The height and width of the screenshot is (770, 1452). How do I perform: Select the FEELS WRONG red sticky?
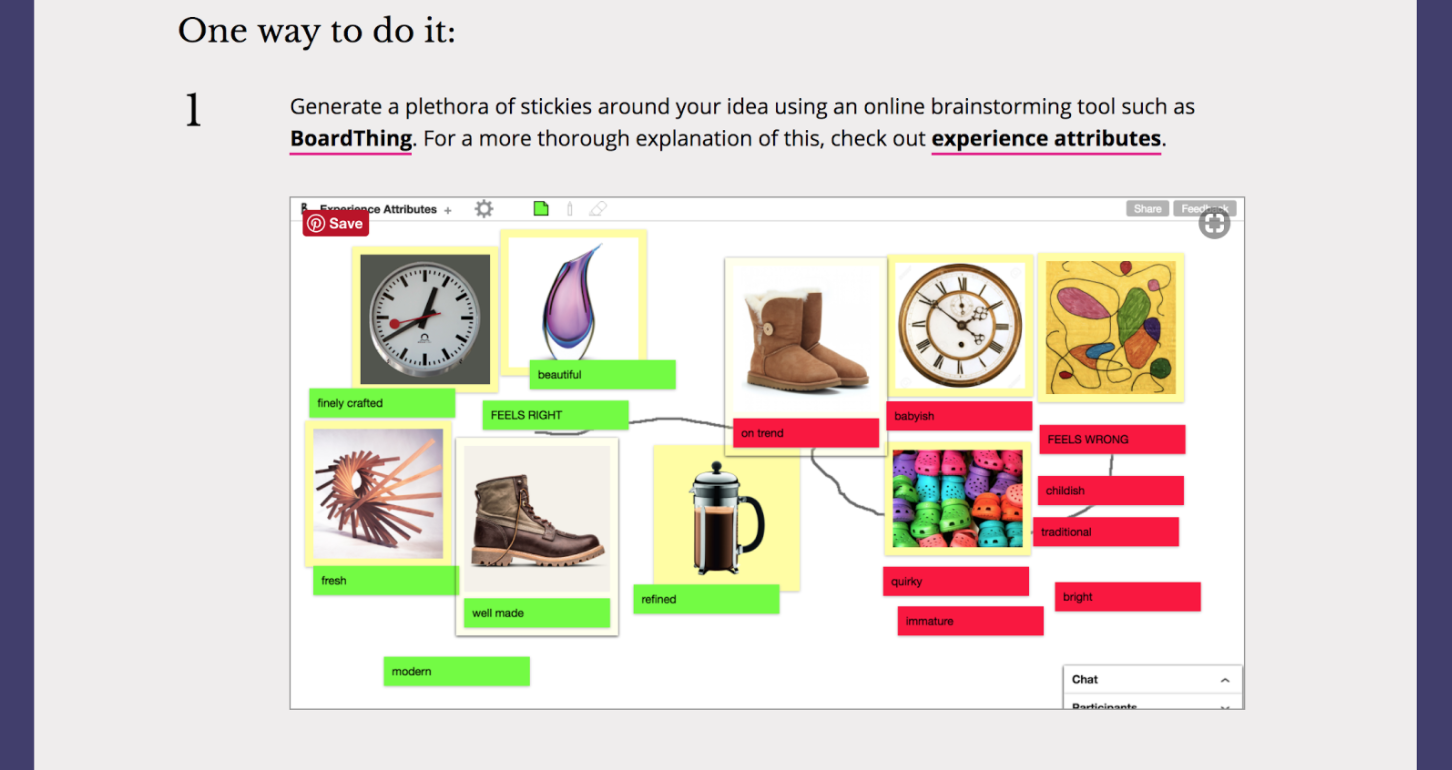(x=1111, y=439)
